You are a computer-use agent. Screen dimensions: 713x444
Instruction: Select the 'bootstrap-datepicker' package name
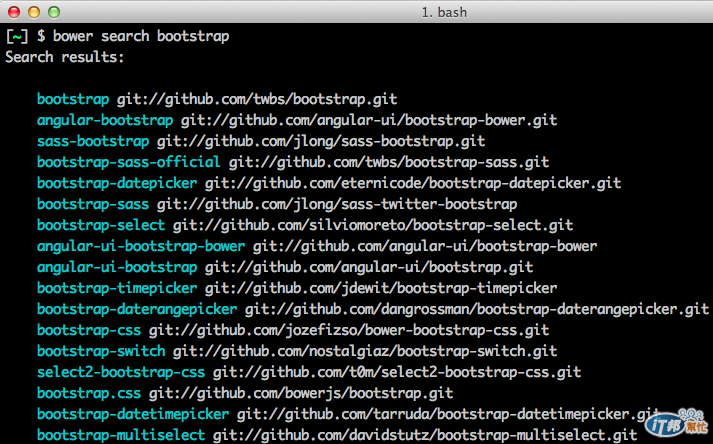click(x=117, y=183)
